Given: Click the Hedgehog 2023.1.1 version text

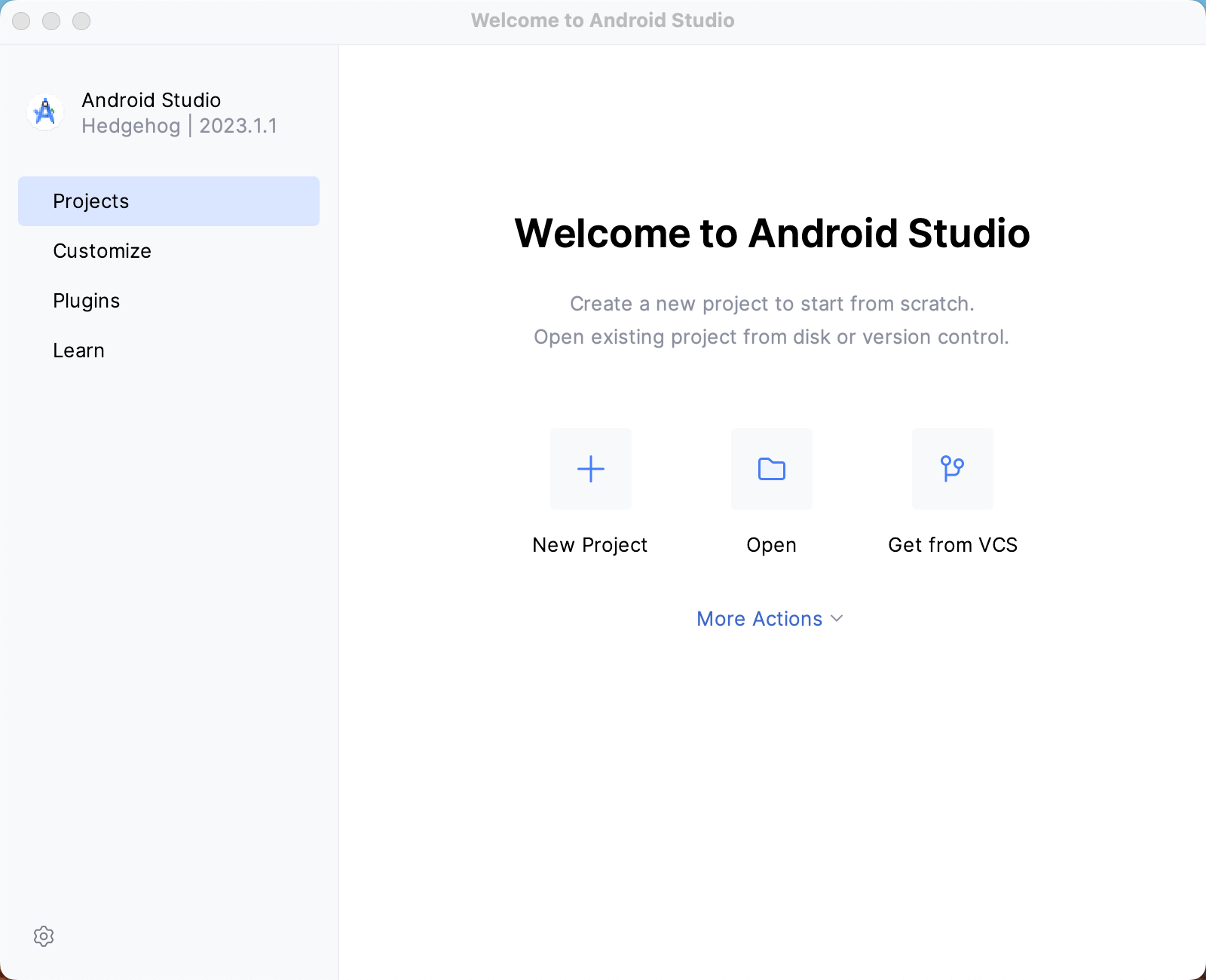Looking at the screenshot, I should click(x=179, y=125).
